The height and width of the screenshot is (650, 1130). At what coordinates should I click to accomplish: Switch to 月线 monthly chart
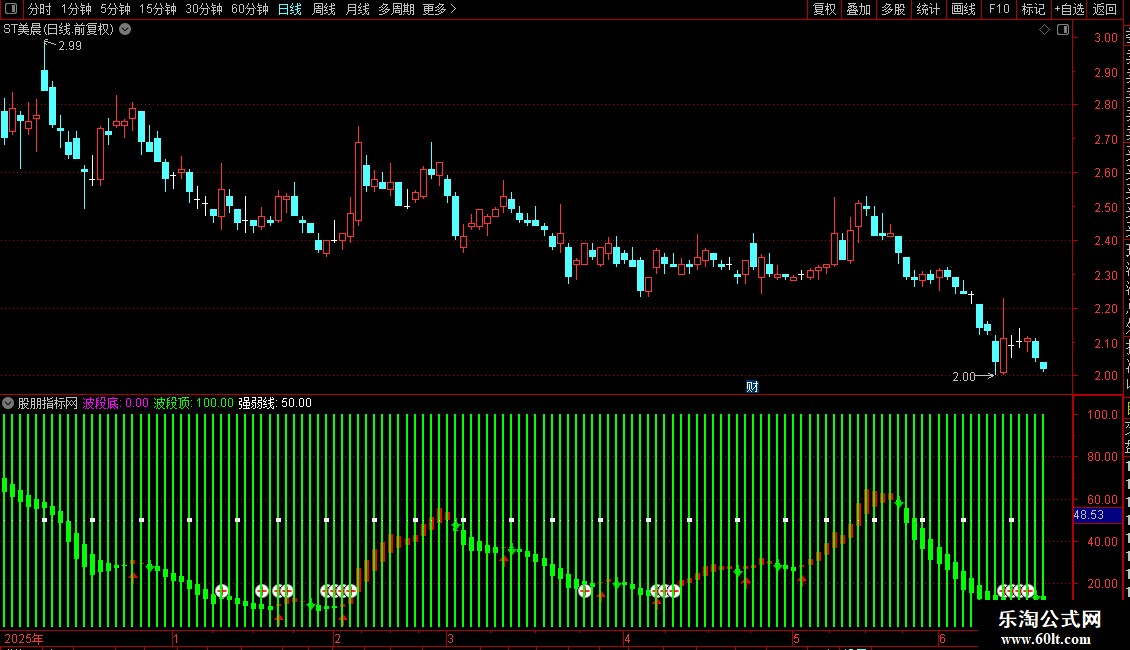pyautogui.click(x=357, y=9)
